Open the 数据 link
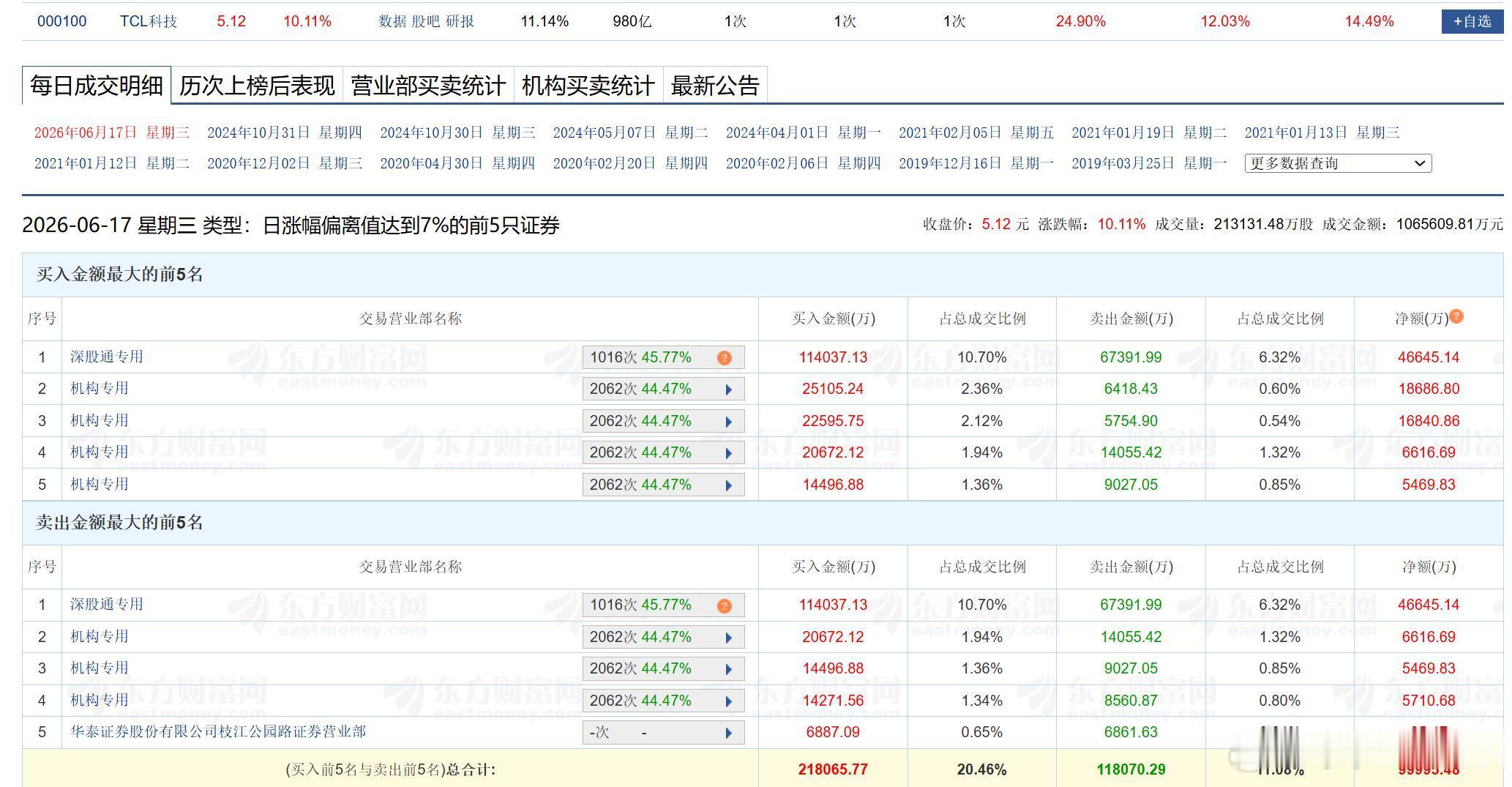This screenshot has width=1512, height=787. pyautogui.click(x=392, y=21)
